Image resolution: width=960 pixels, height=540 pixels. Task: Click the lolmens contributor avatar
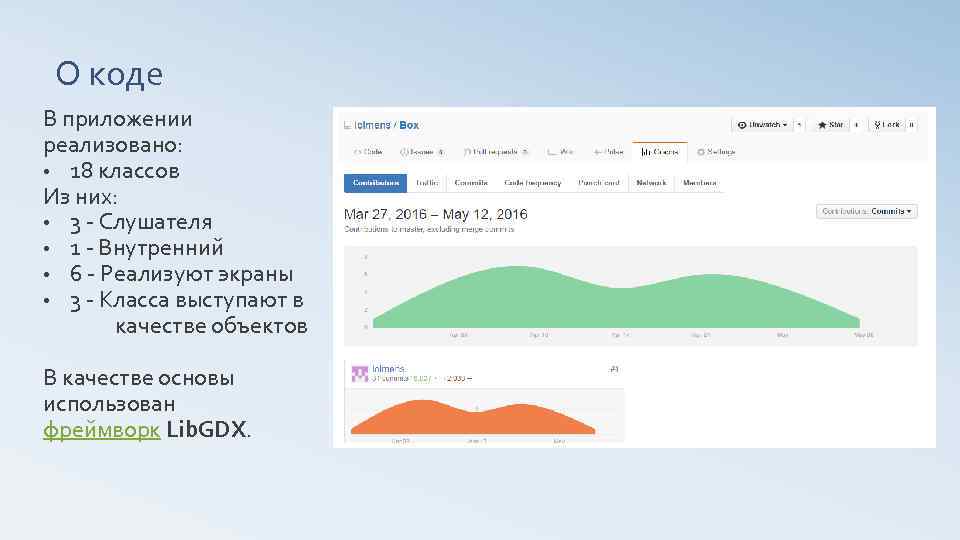coord(359,373)
